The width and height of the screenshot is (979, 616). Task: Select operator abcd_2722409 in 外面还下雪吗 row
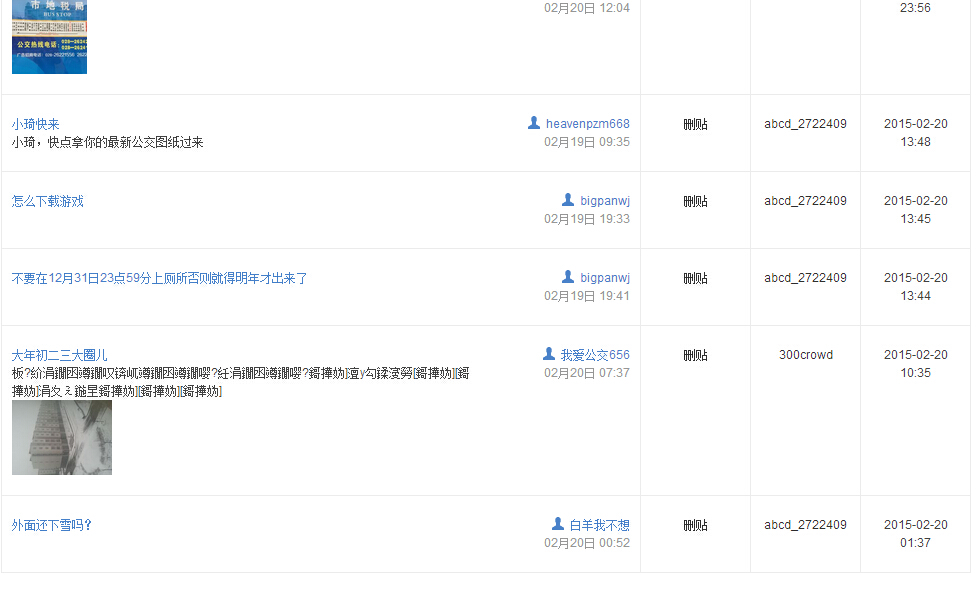805,525
